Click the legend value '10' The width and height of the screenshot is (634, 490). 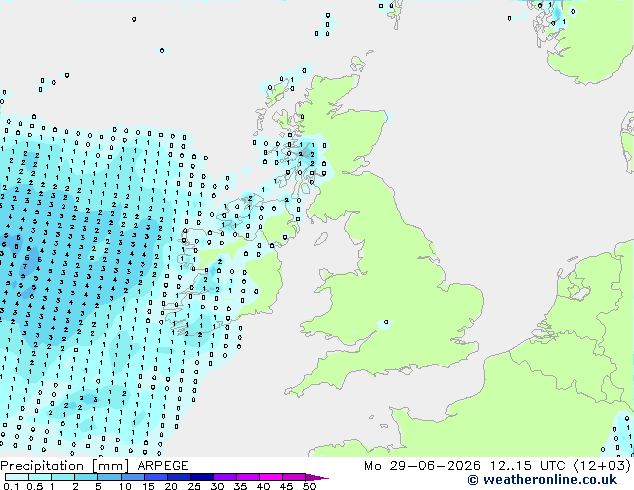[x=125, y=486]
